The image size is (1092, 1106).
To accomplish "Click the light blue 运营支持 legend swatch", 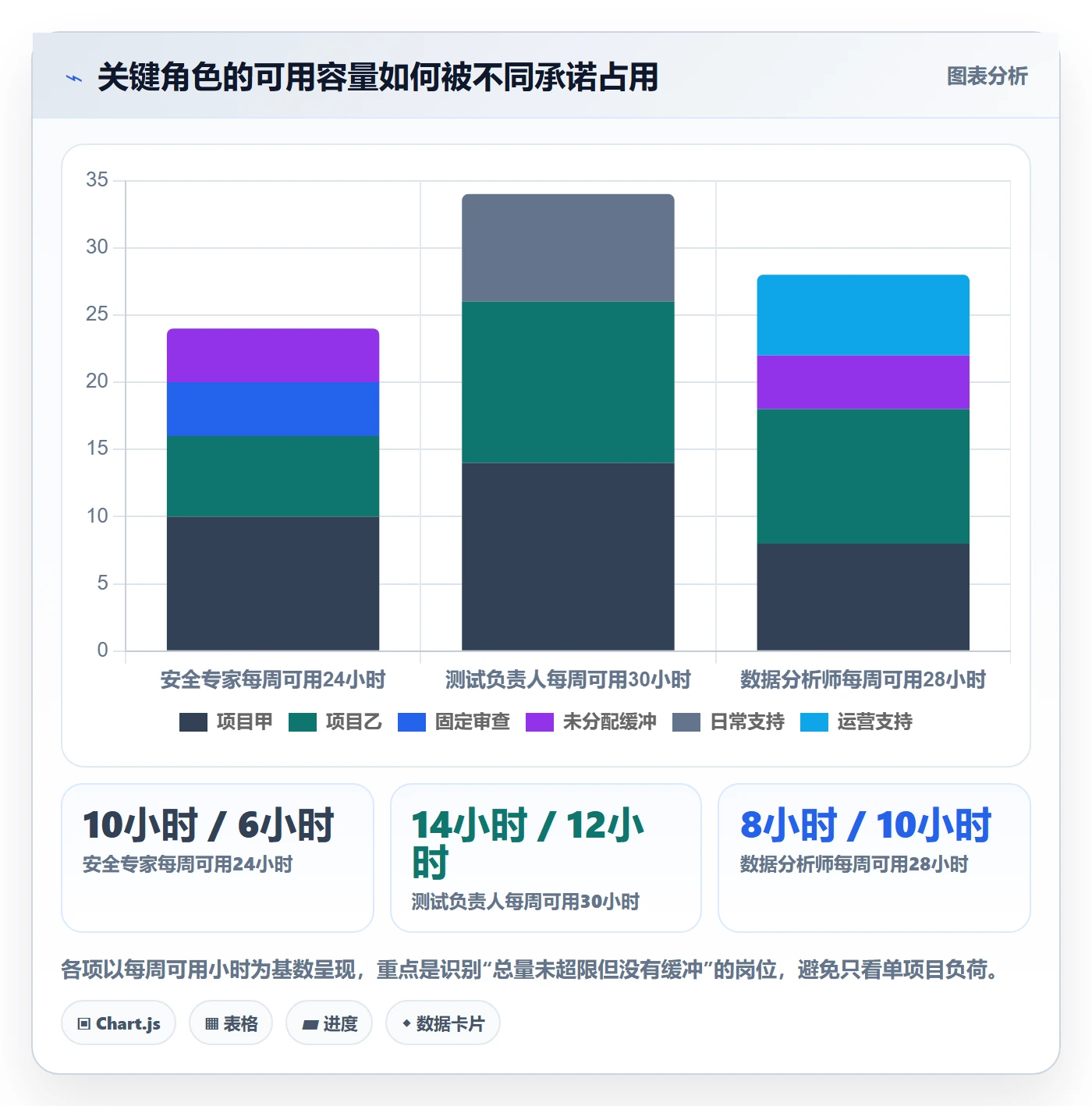I will [x=814, y=722].
